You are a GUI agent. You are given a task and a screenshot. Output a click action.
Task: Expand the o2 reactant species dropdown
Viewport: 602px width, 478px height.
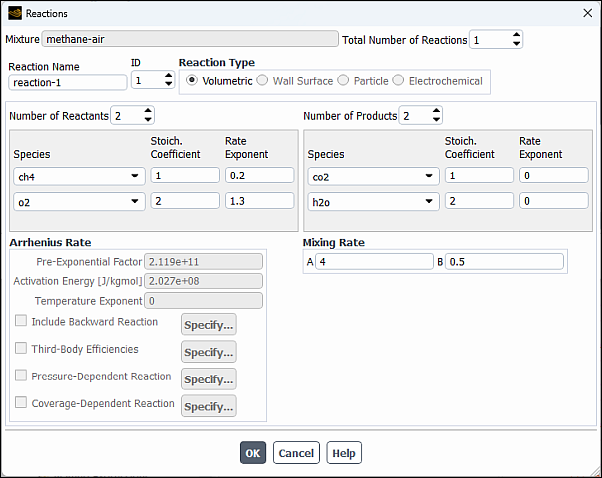[x=76, y=202]
